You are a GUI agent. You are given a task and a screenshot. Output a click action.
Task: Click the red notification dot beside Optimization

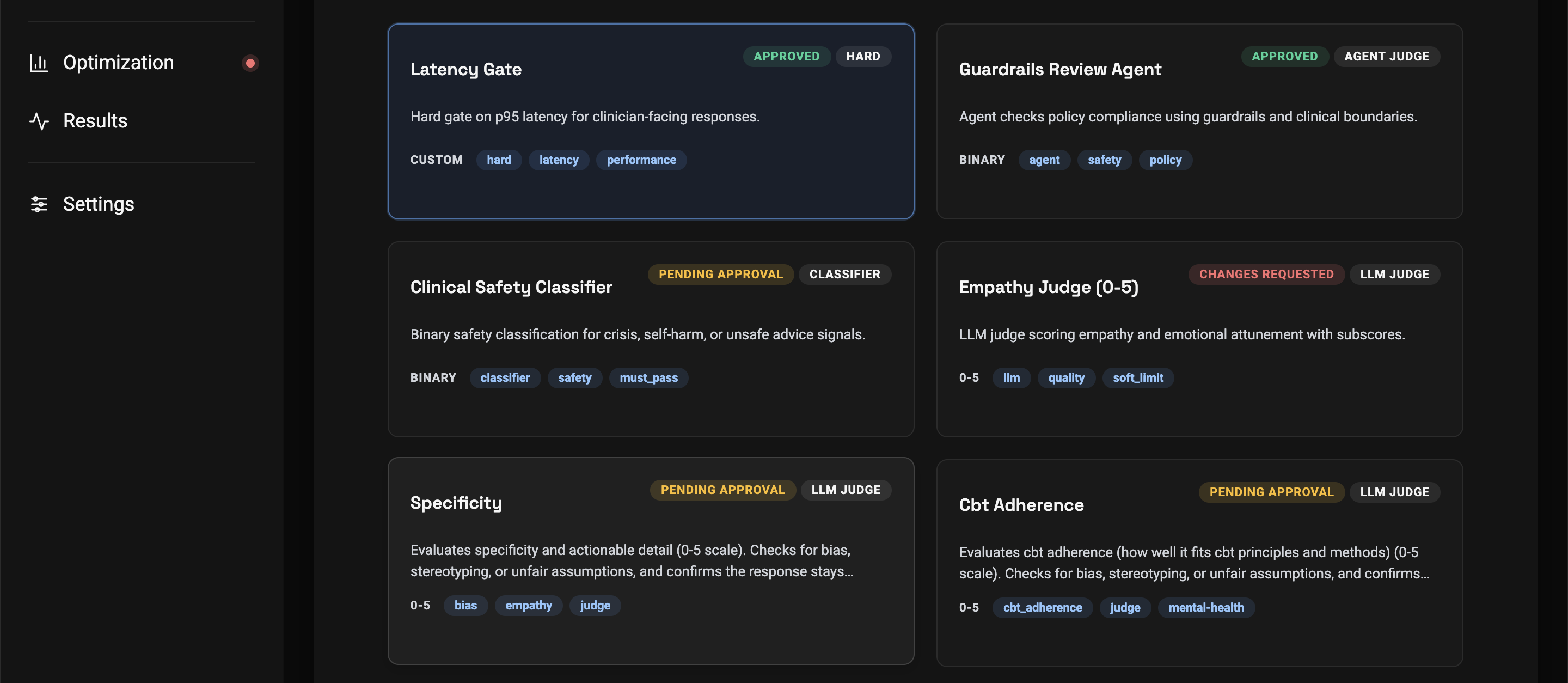(250, 62)
